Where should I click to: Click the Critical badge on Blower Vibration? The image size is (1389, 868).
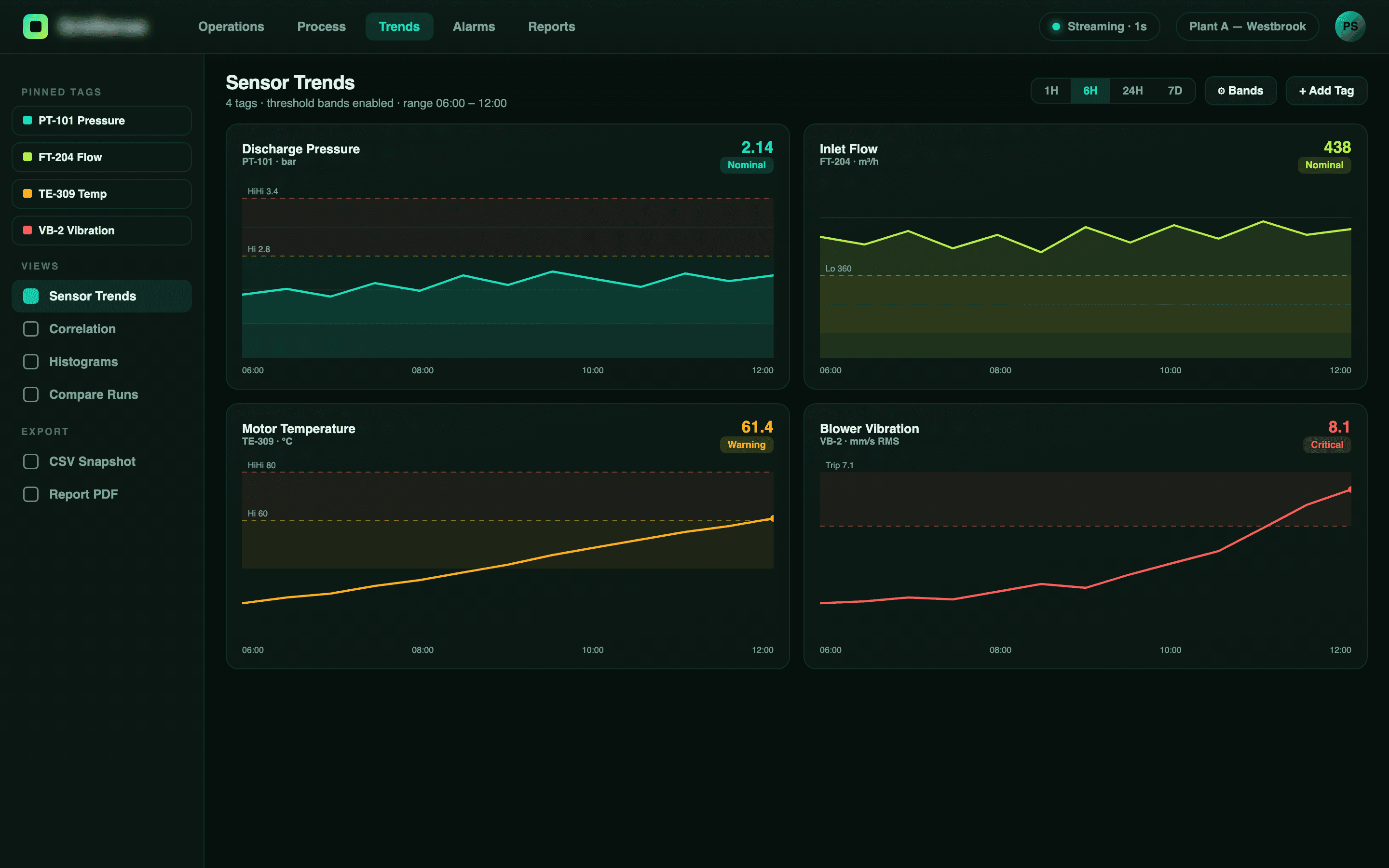1326,444
